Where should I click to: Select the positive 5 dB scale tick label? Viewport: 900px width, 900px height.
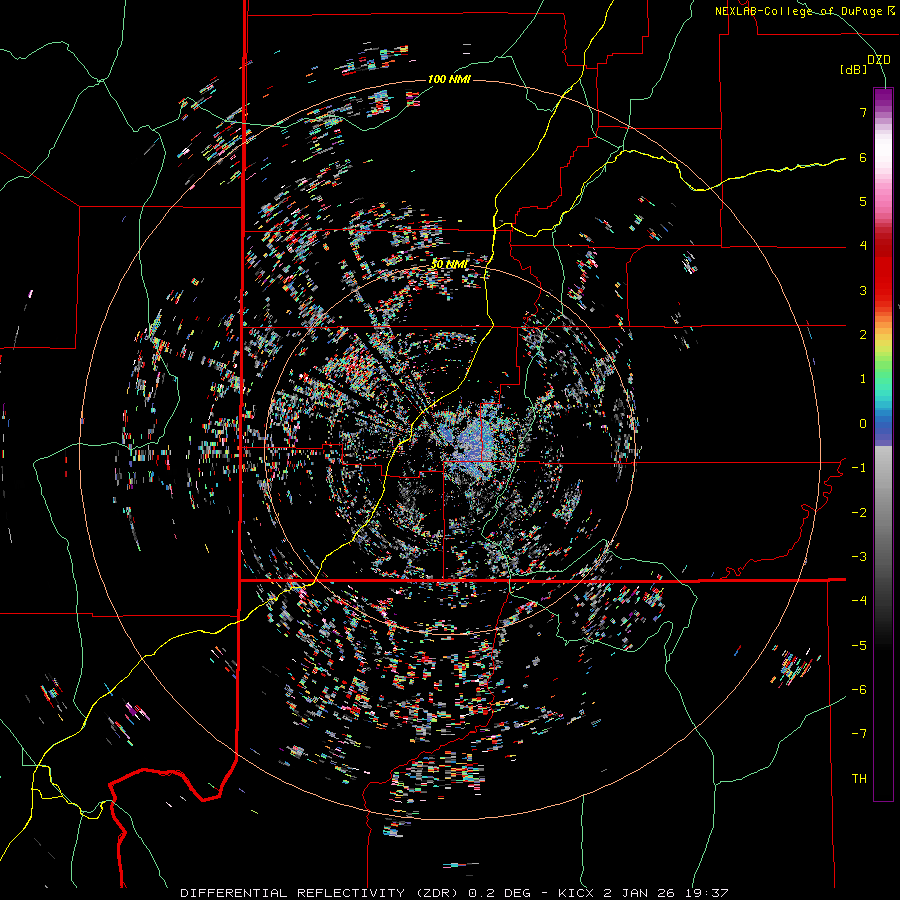(863, 201)
